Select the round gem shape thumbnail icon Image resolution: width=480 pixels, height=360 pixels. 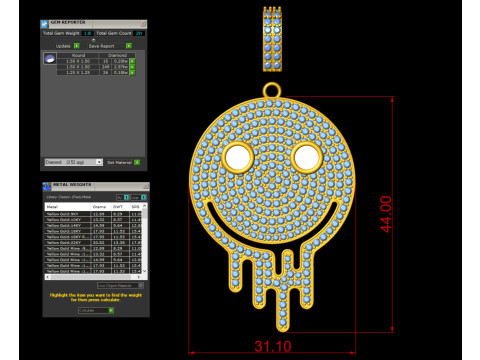(50, 59)
